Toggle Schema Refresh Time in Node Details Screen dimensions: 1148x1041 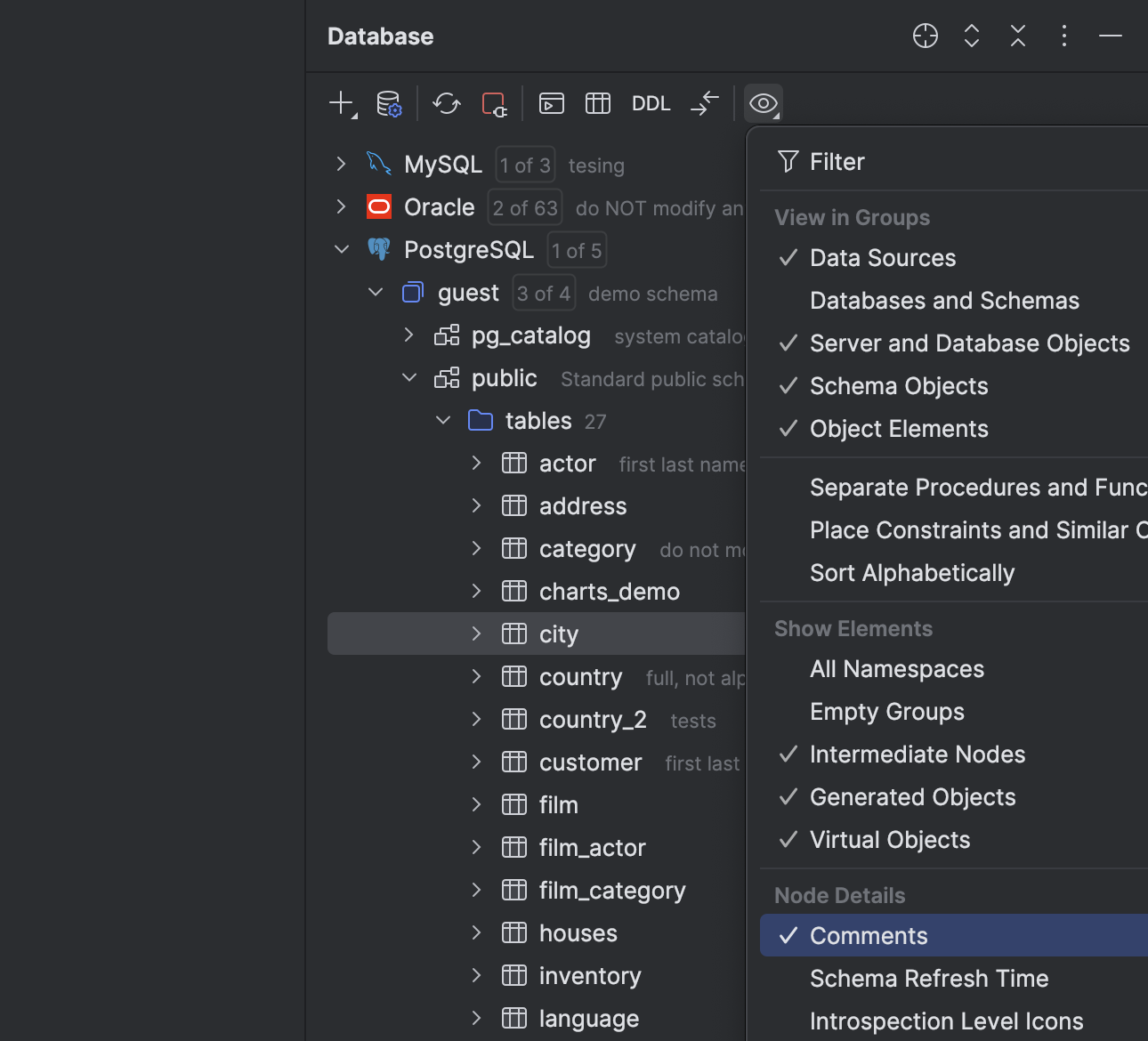coord(928,978)
